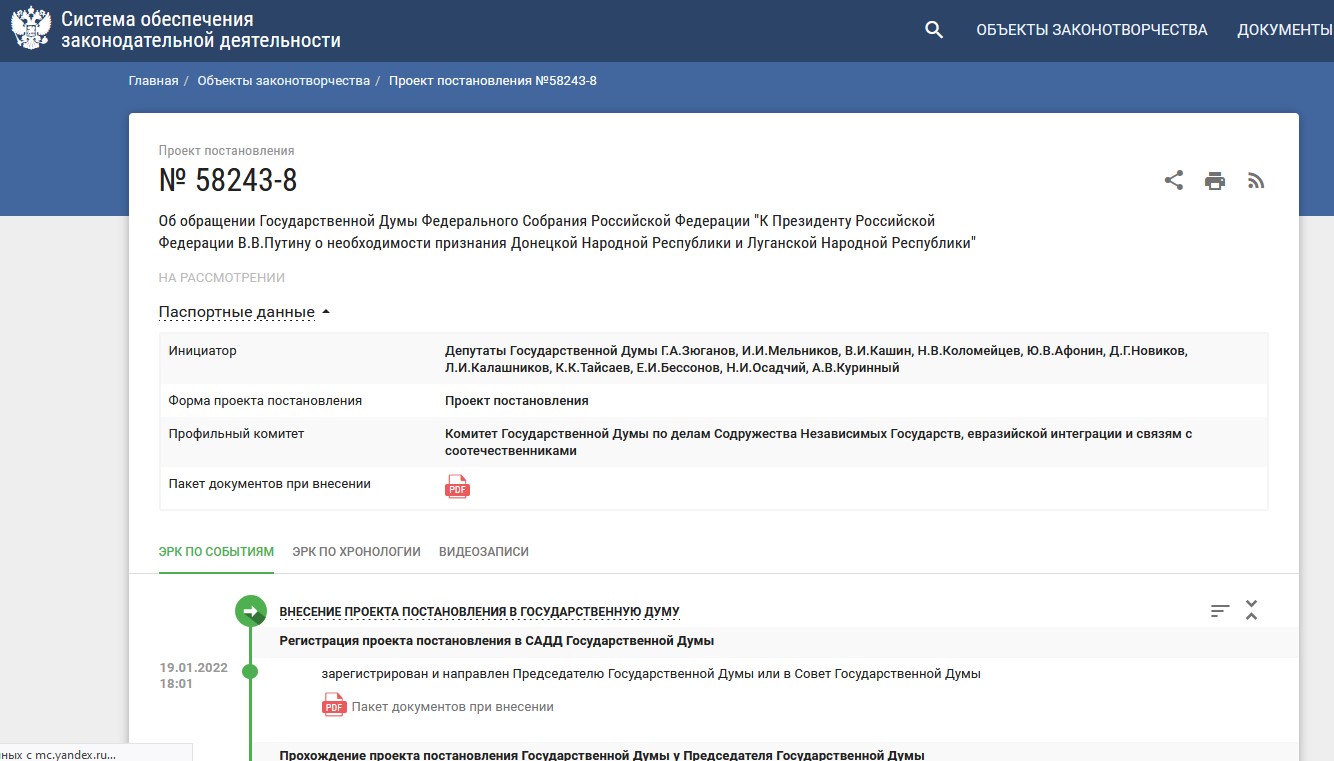Viewport: 1334px width, 761px height.
Task: Click the зарегистрирован и направлен Председателю text
Action: click(651, 673)
